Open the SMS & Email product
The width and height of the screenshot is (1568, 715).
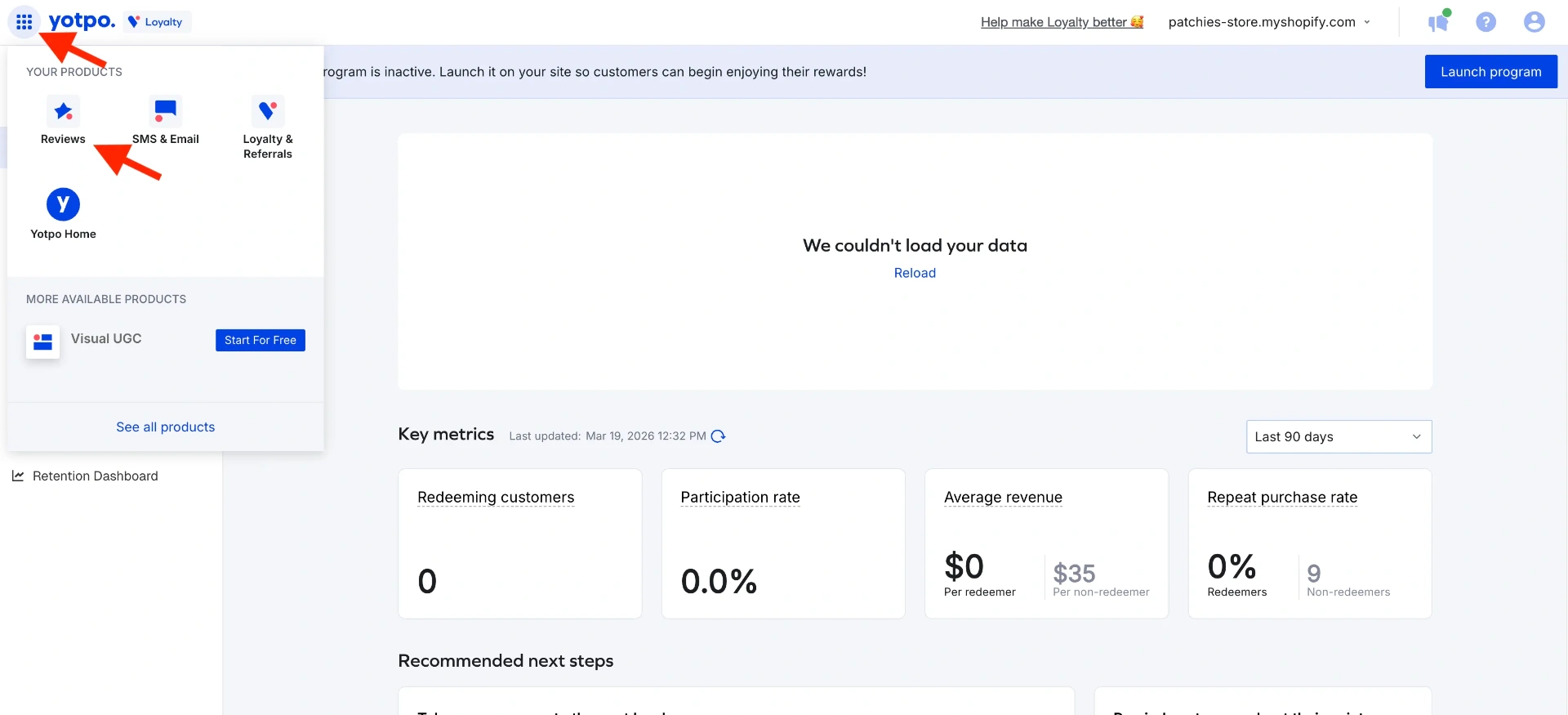(x=166, y=121)
